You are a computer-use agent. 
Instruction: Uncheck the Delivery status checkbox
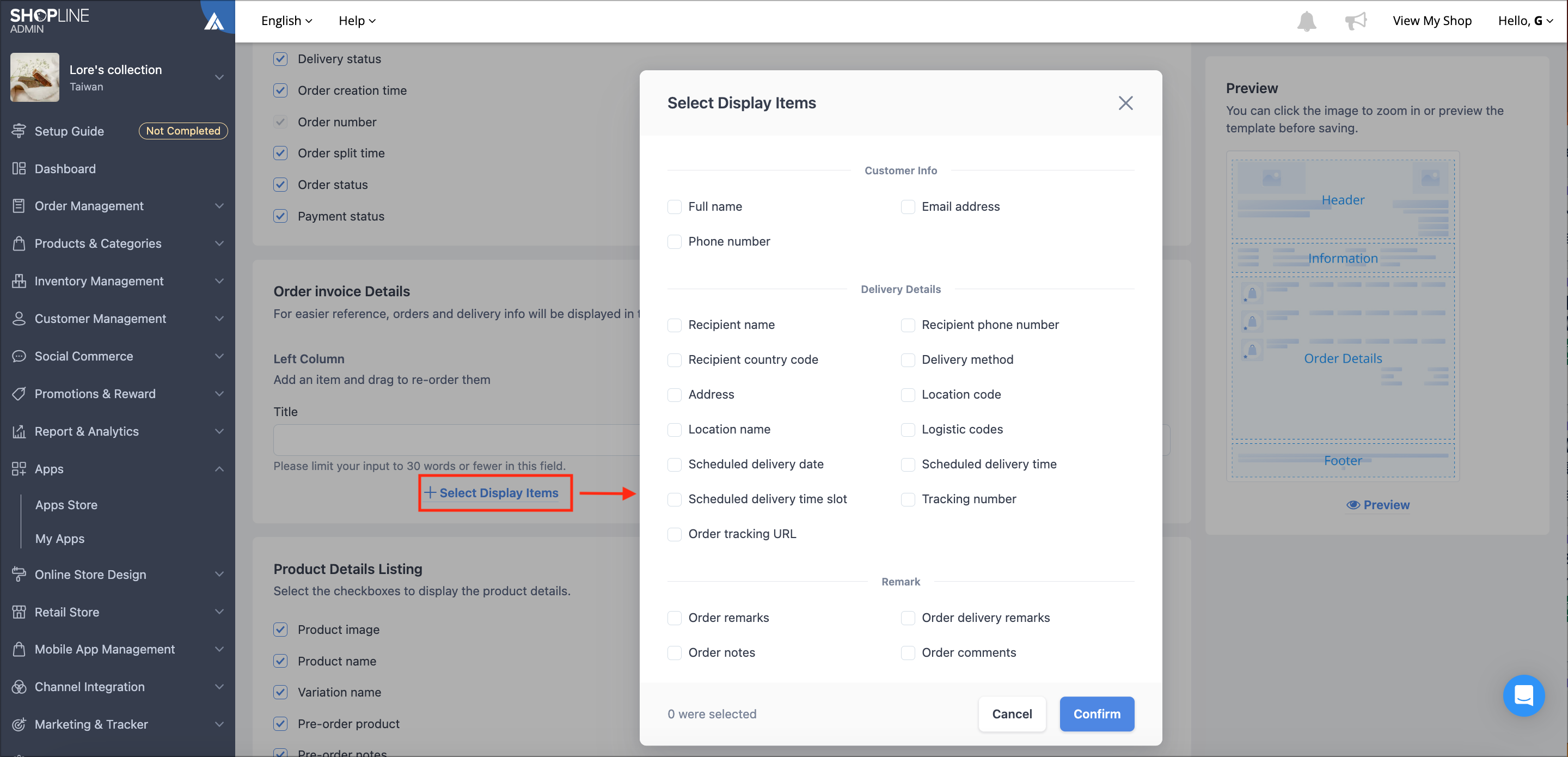click(x=280, y=59)
